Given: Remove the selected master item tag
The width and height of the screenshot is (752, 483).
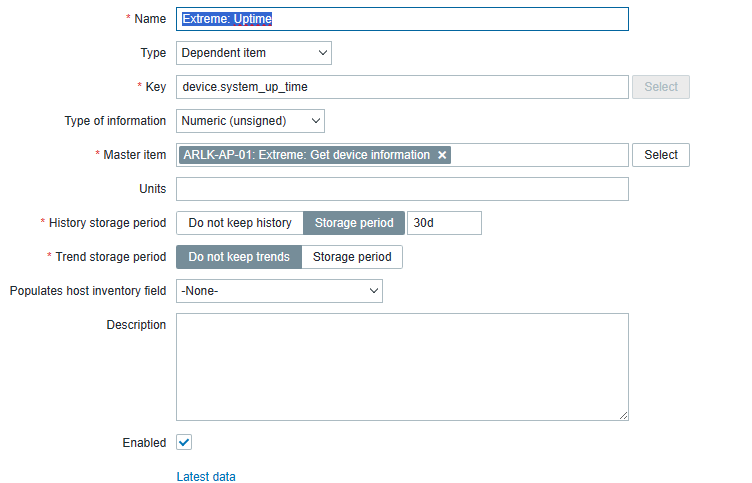Looking at the screenshot, I should (x=442, y=155).
